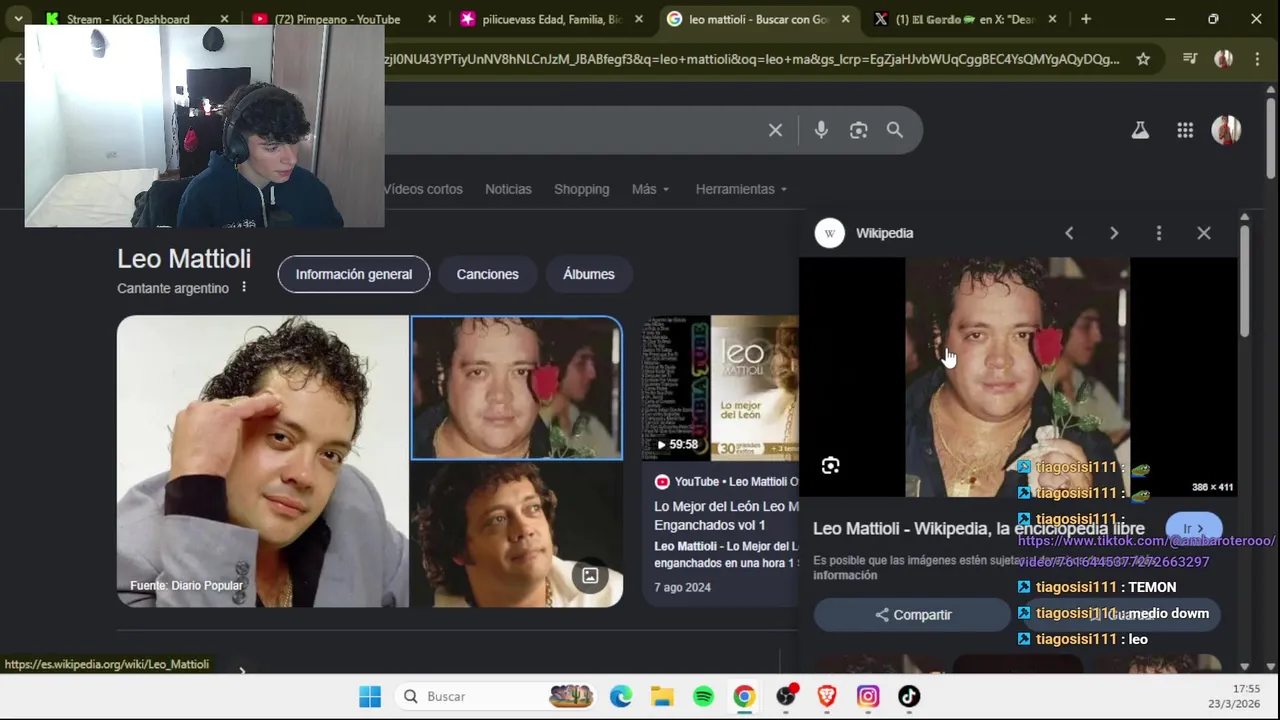Open the Diario Popular large portrait image
Screen dimensions: 1280x720
click(263, 461)
